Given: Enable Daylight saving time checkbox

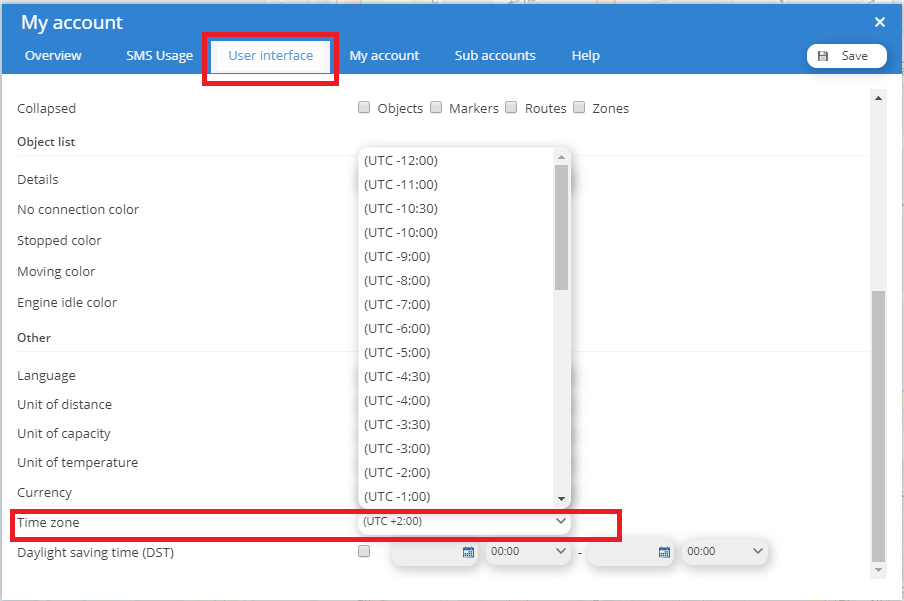Looking at the screenshot, I should coord(364,551).
